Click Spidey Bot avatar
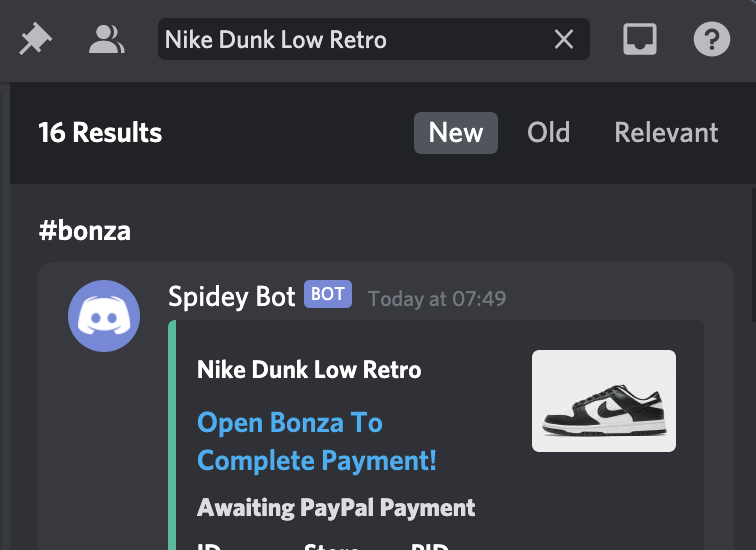Viewport: 756px width, 550px height. [x=104, y=316]
